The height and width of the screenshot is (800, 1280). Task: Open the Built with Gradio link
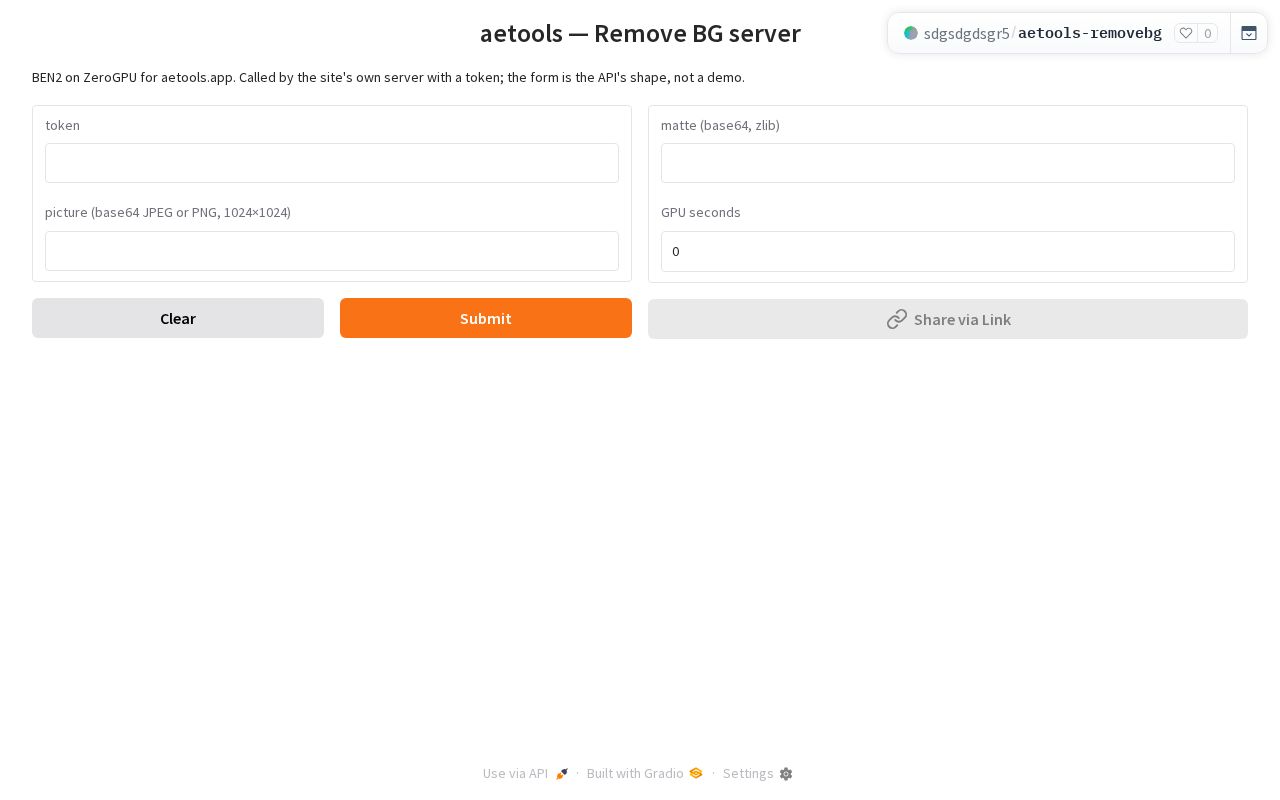[645, 773]
